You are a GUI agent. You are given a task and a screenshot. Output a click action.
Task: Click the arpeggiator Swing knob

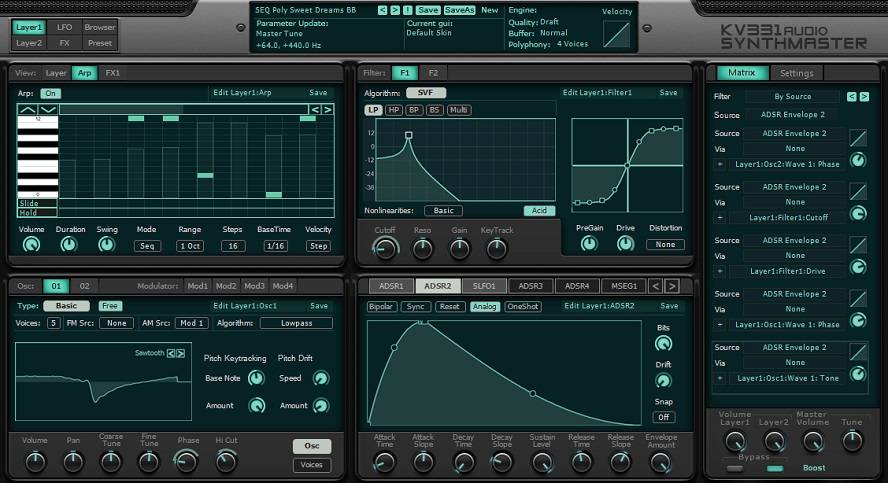[106, 244]
